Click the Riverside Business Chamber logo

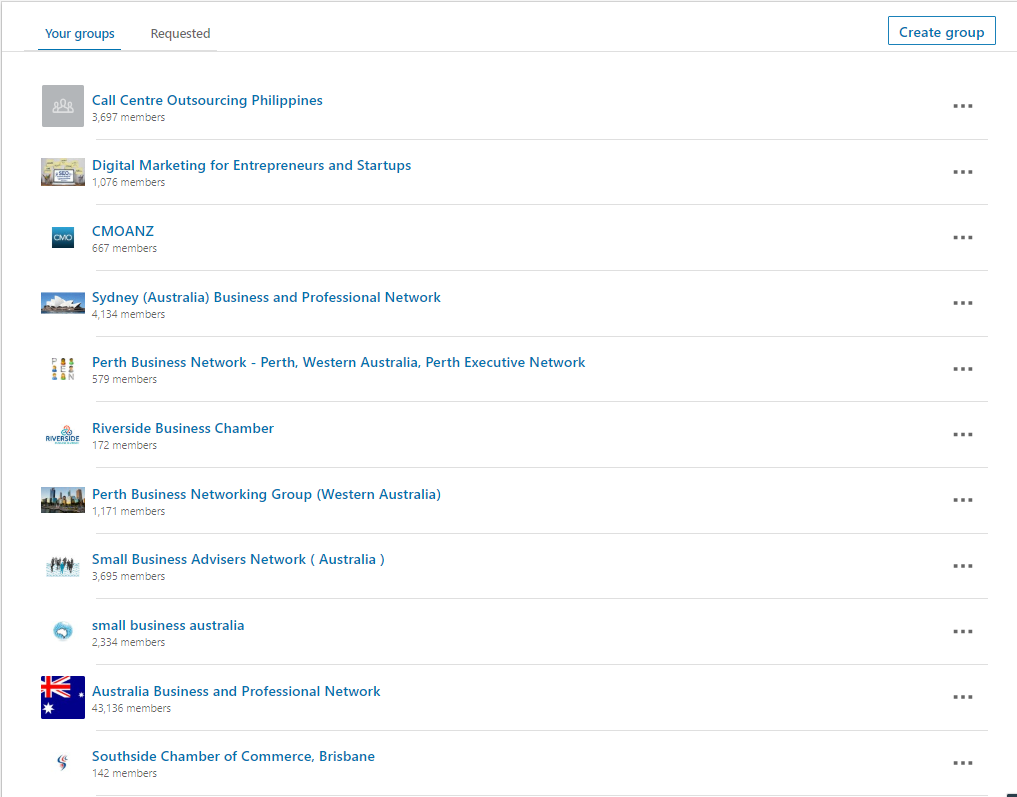coord(62,435)
